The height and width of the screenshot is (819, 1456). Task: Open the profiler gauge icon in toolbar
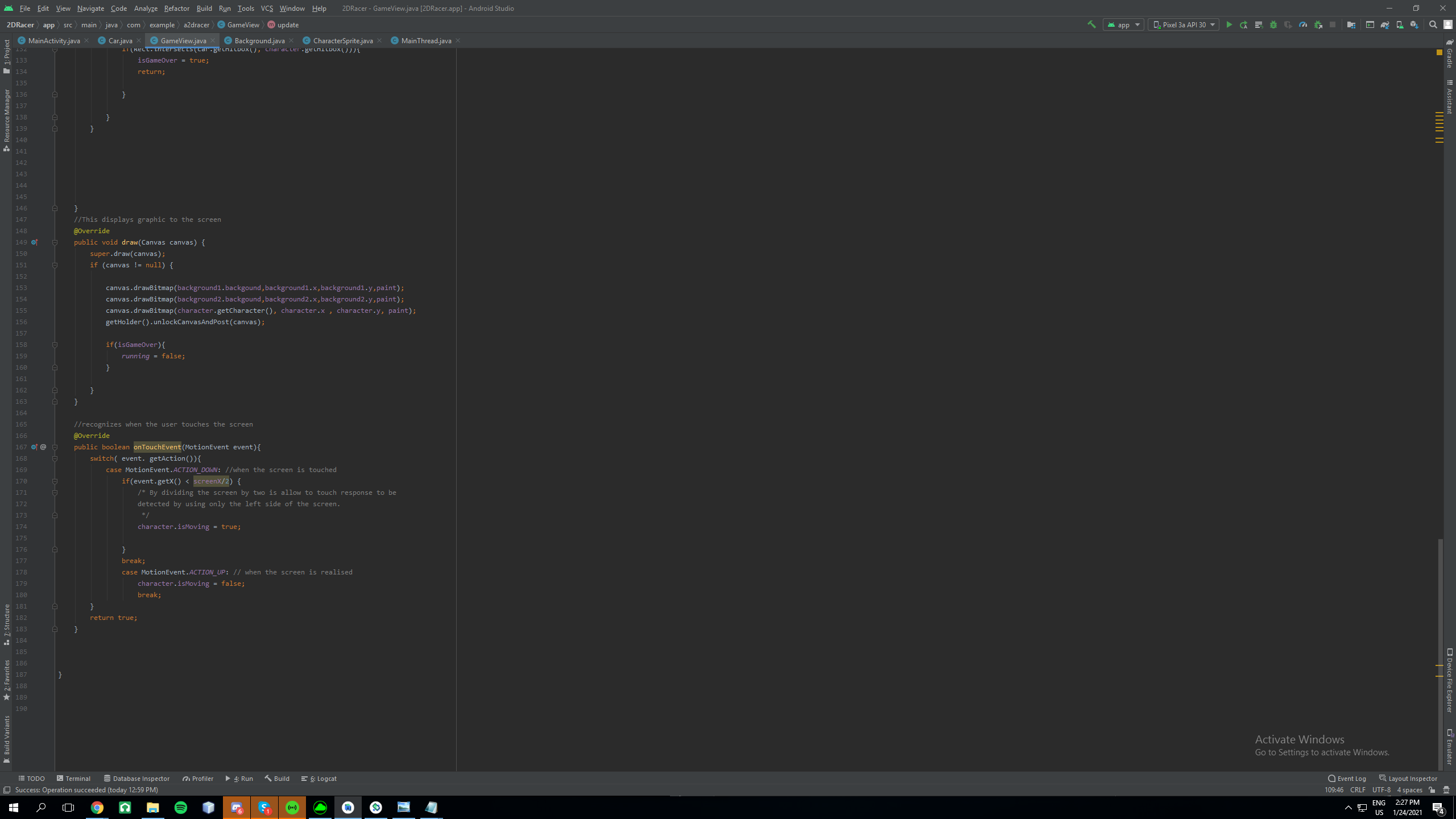(1303, 24)
